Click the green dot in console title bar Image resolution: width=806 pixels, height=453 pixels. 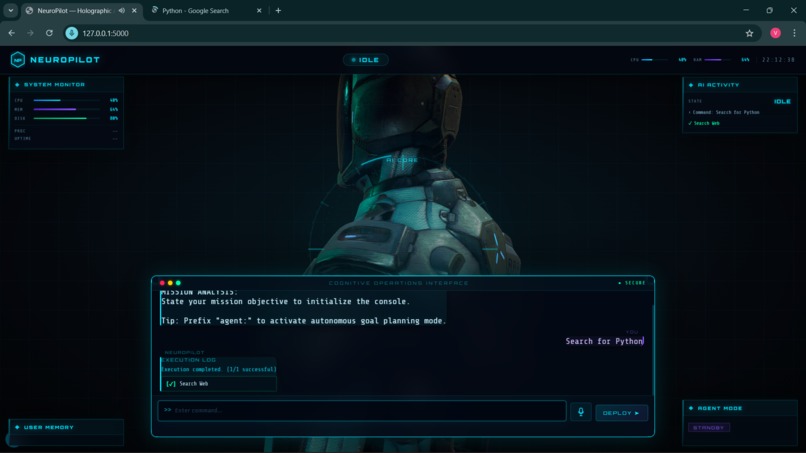tap(178, 283)
